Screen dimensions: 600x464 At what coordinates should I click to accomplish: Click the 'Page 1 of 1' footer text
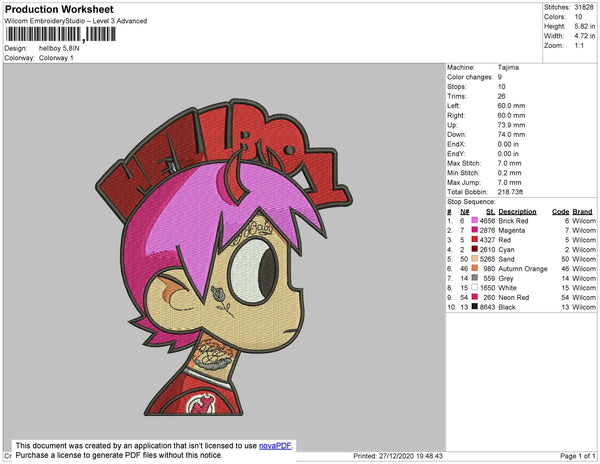pos(578,456)
